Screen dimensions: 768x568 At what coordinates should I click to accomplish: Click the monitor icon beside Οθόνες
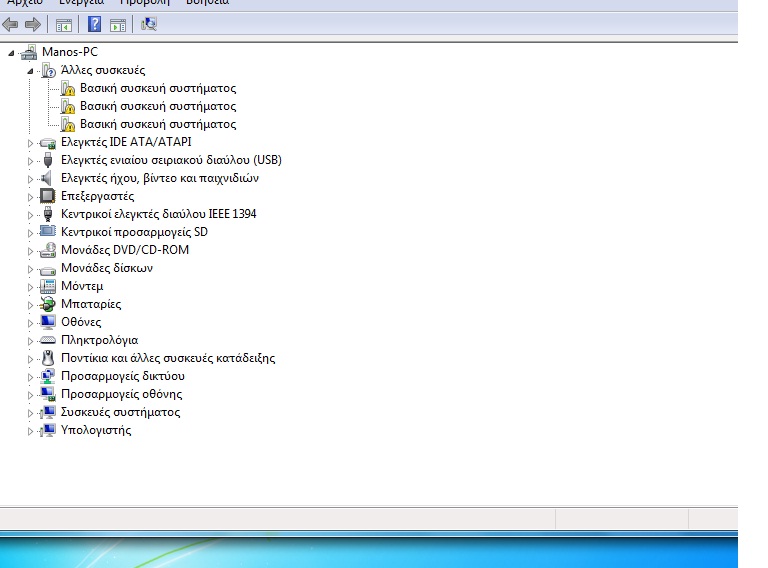48,322
